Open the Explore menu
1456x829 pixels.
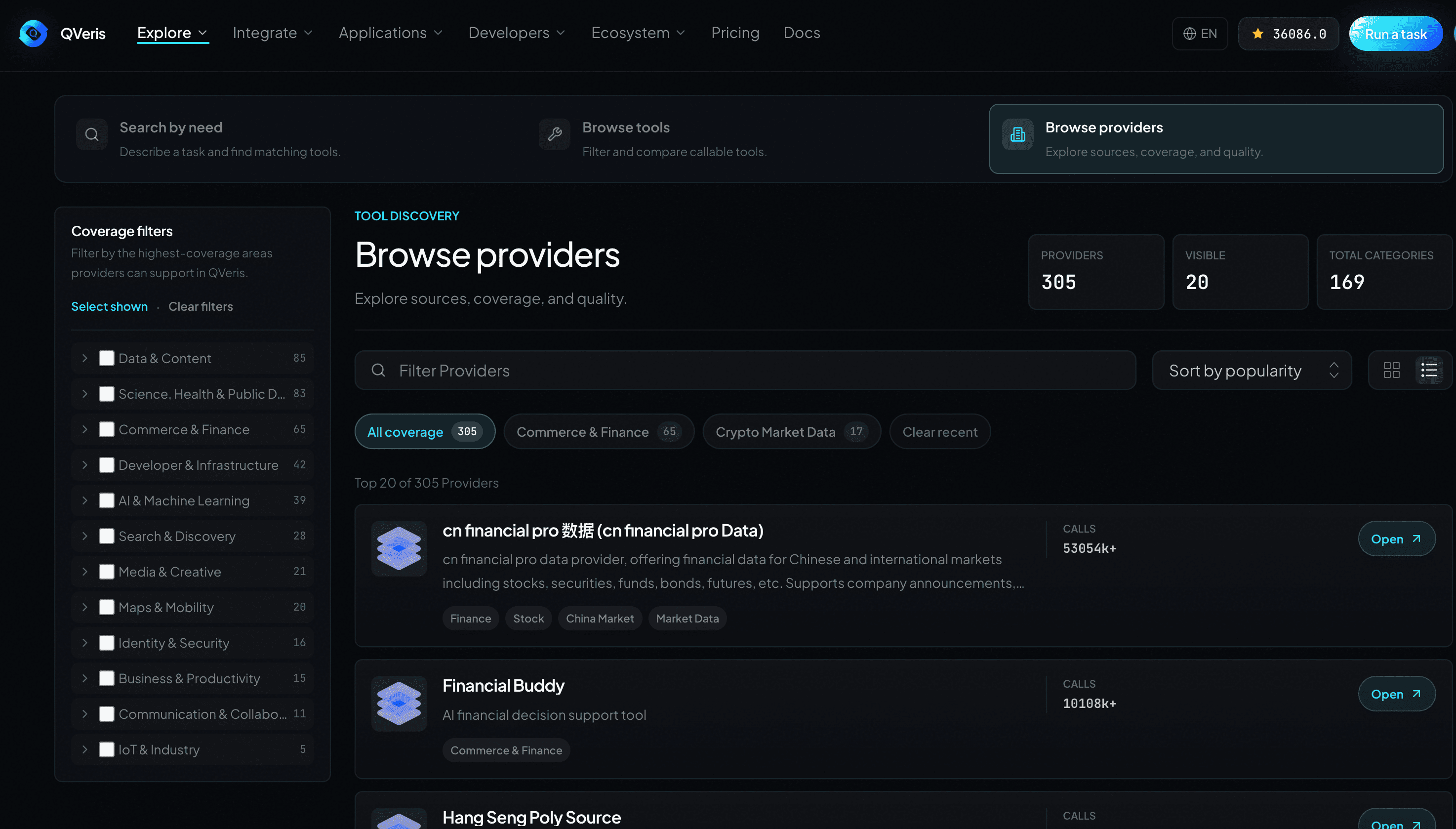click(172, 33)
